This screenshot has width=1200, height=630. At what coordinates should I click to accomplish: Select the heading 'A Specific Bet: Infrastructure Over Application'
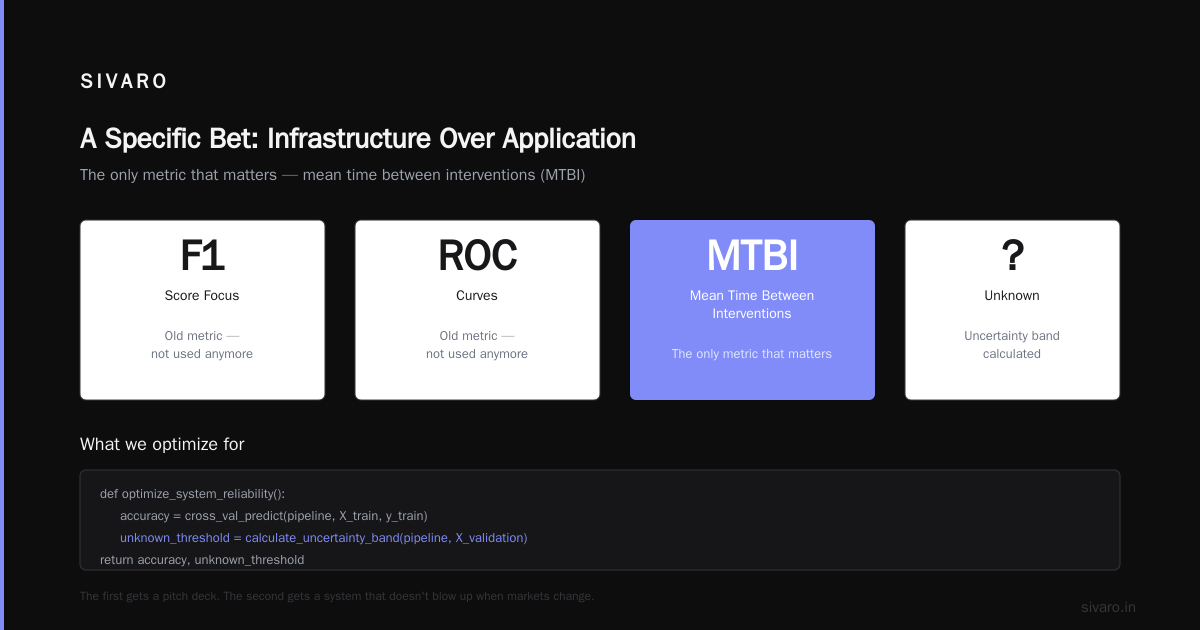click(358, 138)
